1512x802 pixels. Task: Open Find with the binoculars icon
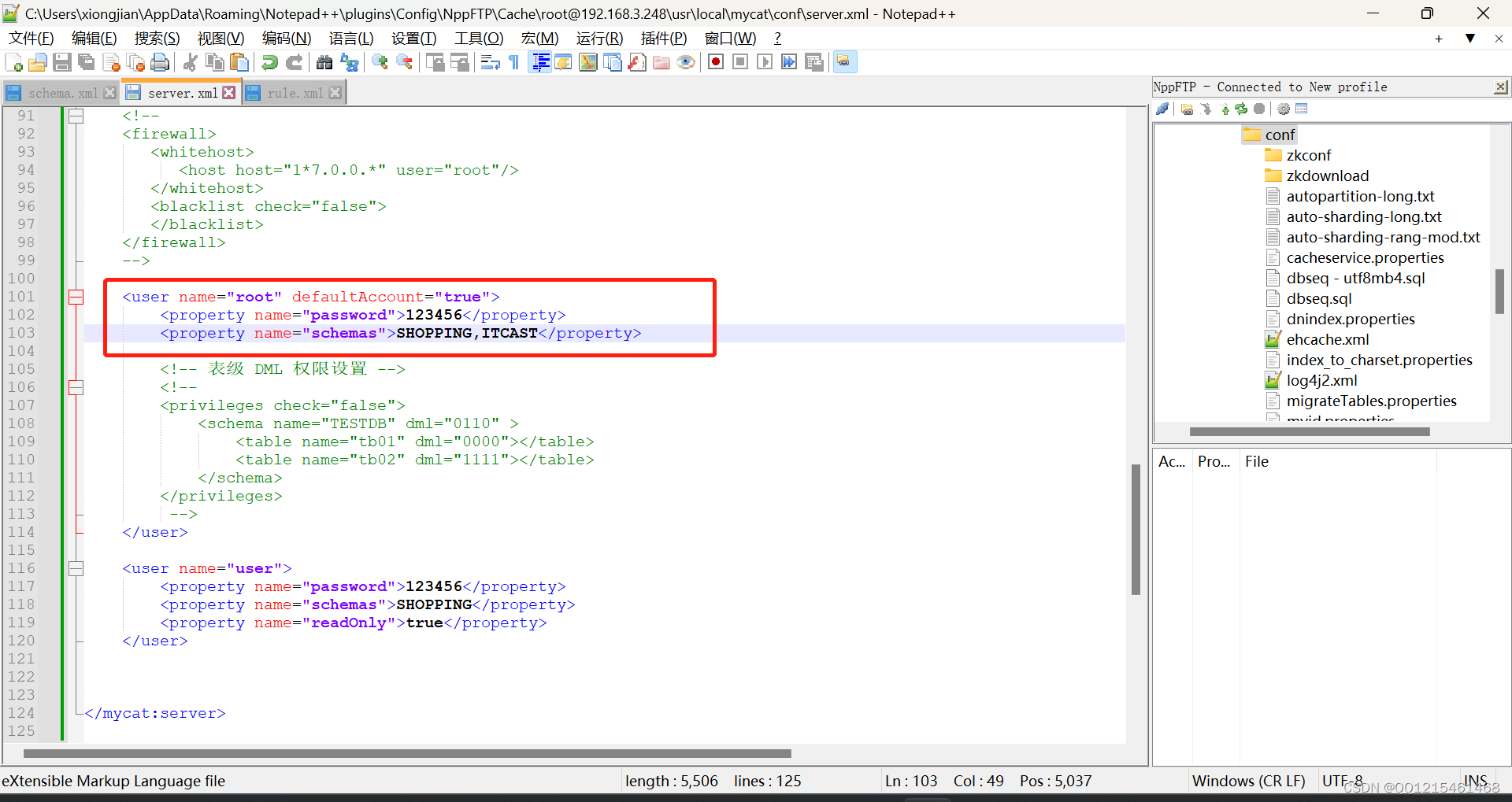pyautogui.click(x=324, y=62)
